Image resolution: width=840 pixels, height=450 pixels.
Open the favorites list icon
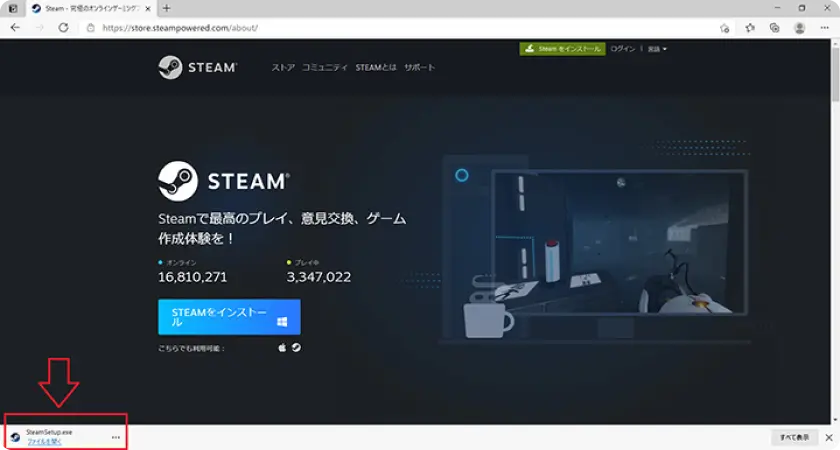click(749, 28)
